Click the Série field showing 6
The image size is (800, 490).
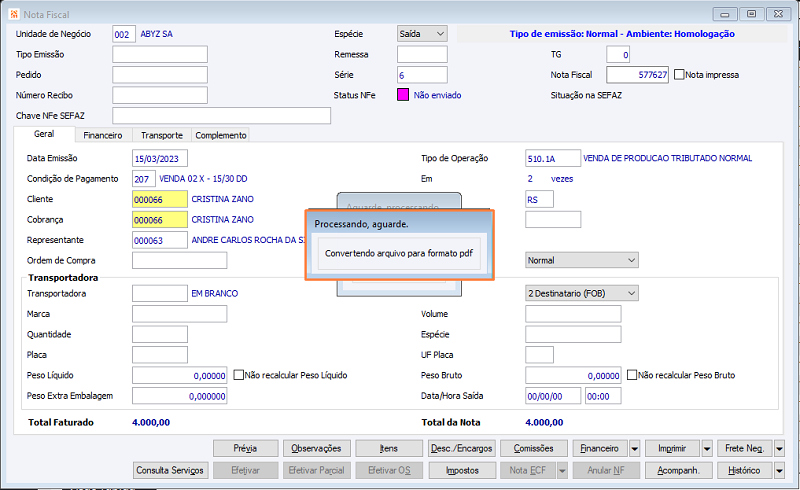[x=422, y=75]
